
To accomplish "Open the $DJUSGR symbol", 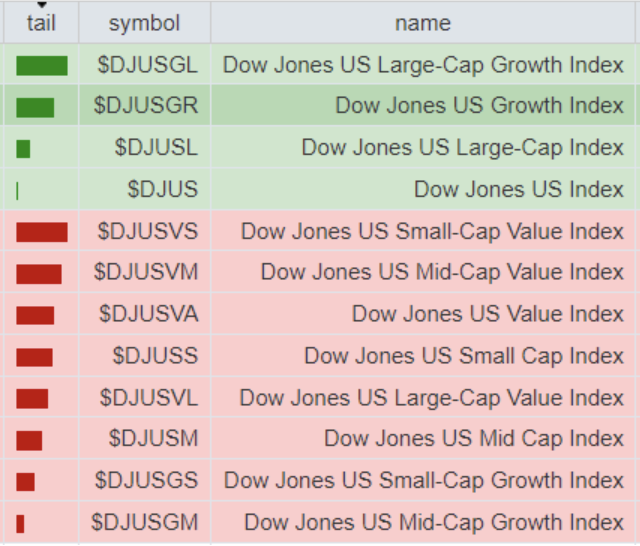I will tap(146, 105).
